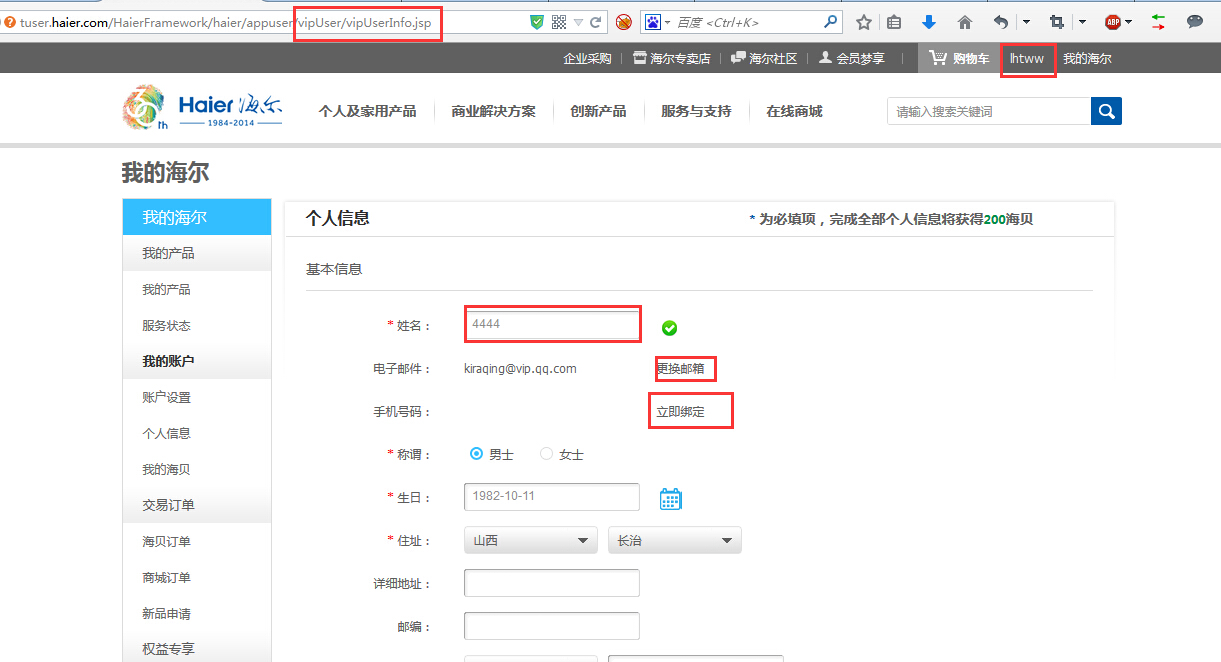Click the green shield security icon in address bar
The height and width of the screenshot is (662, 1221).
pyautogui.click(x=537, y=22)
